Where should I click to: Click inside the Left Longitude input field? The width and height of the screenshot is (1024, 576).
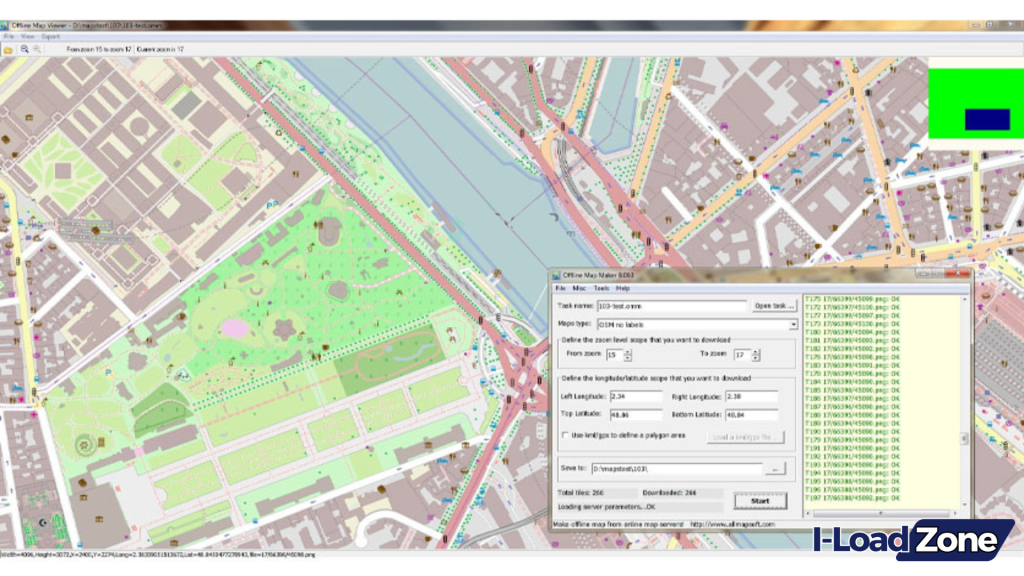pos(638,396)
